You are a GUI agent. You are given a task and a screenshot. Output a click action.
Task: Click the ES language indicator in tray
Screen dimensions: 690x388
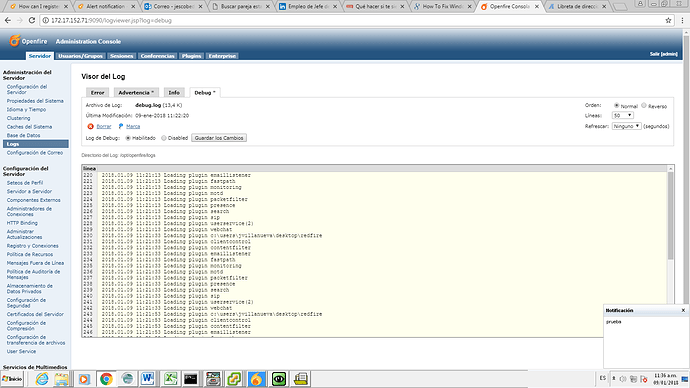tap(602, 378)
